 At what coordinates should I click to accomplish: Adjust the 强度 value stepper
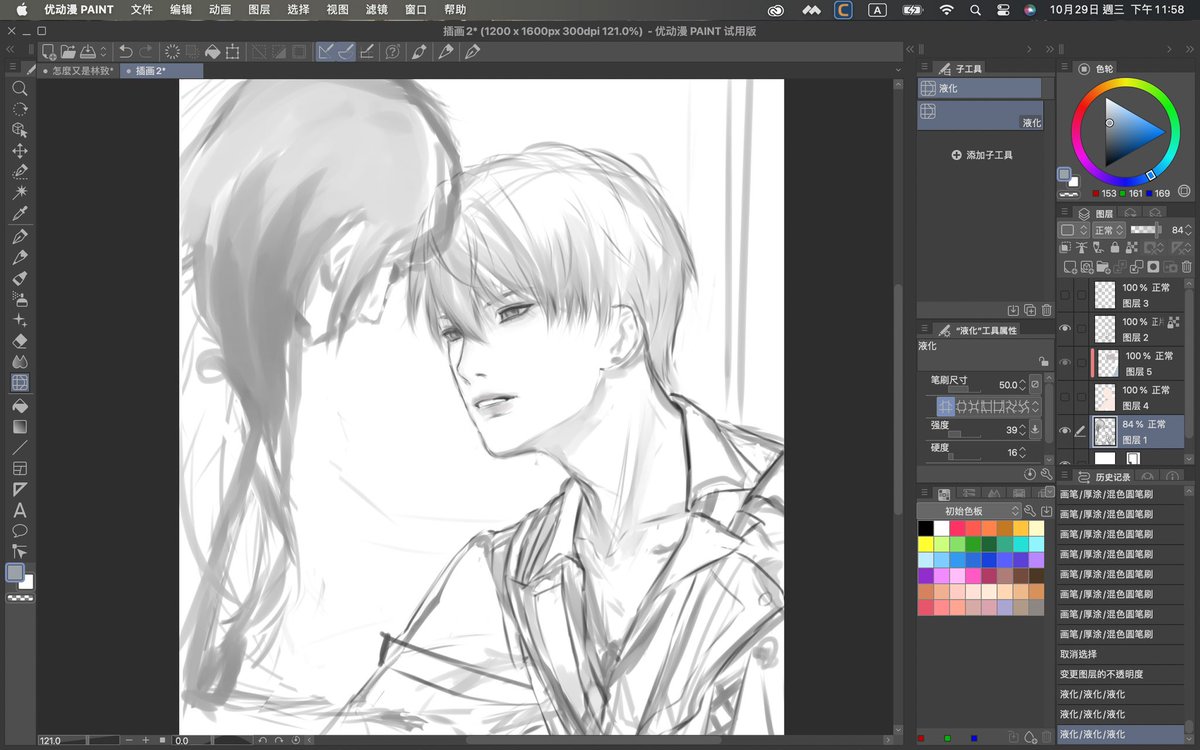click(x=1024, y=429)
